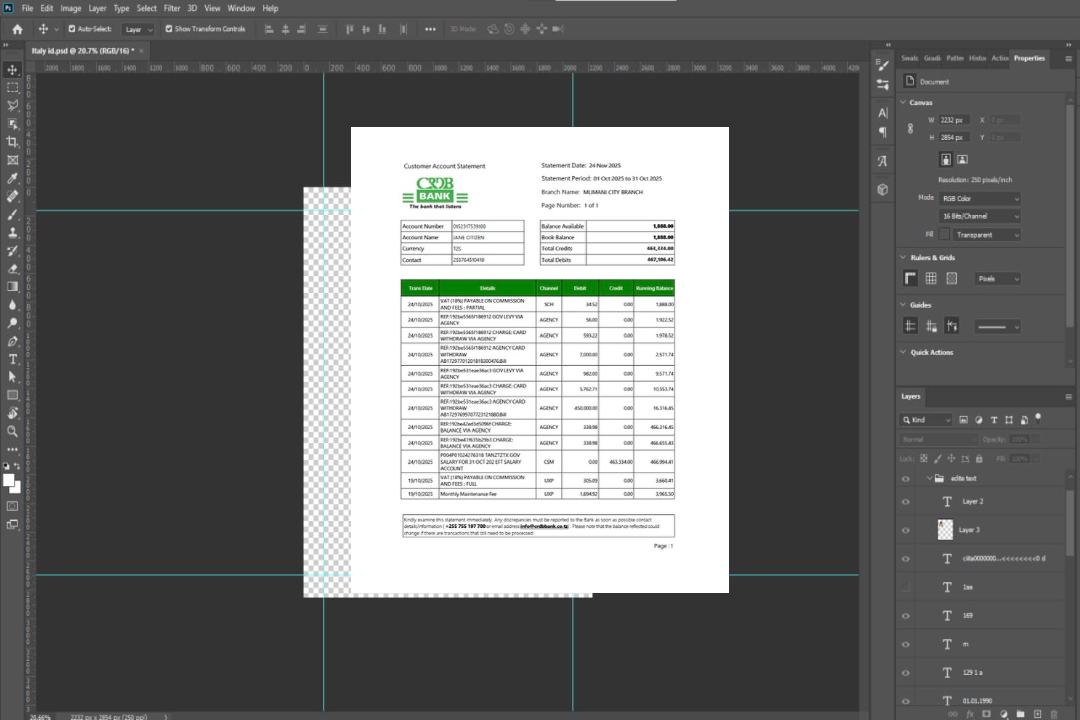The image size is (1080, 720).
Task: Select the Zoom tool
Action: coord(12,431)
